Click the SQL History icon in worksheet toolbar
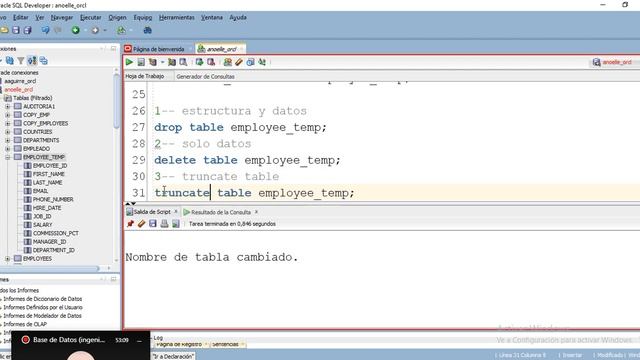 point(250,62)
